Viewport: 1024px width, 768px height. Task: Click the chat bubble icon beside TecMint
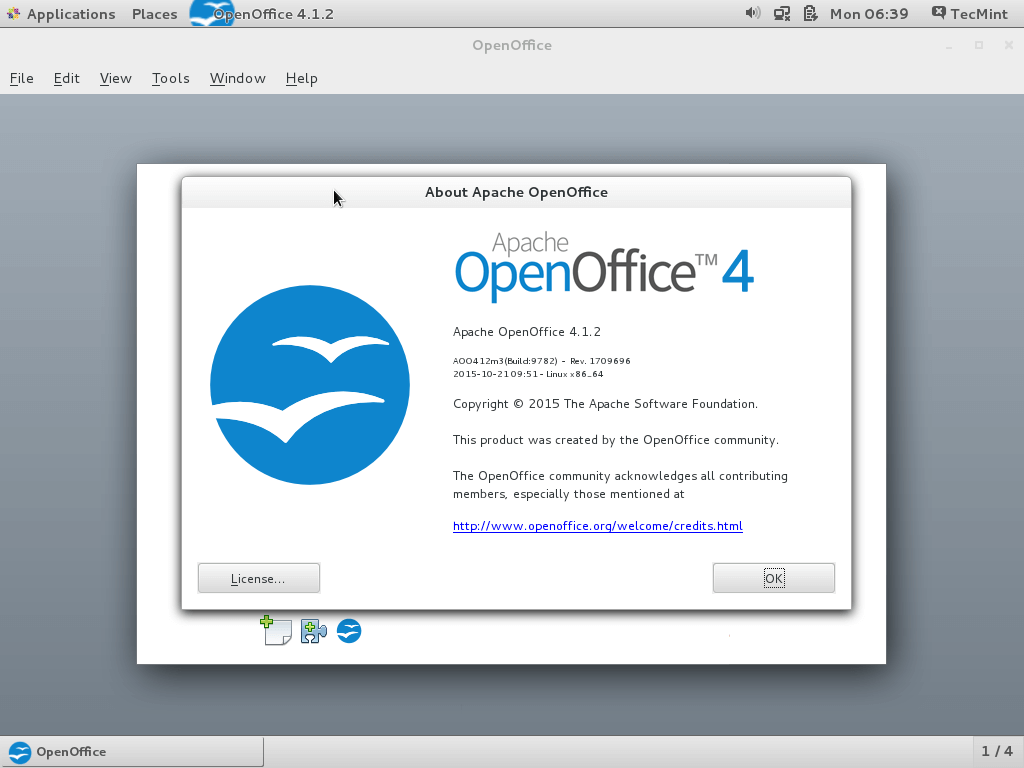(938, 14)
